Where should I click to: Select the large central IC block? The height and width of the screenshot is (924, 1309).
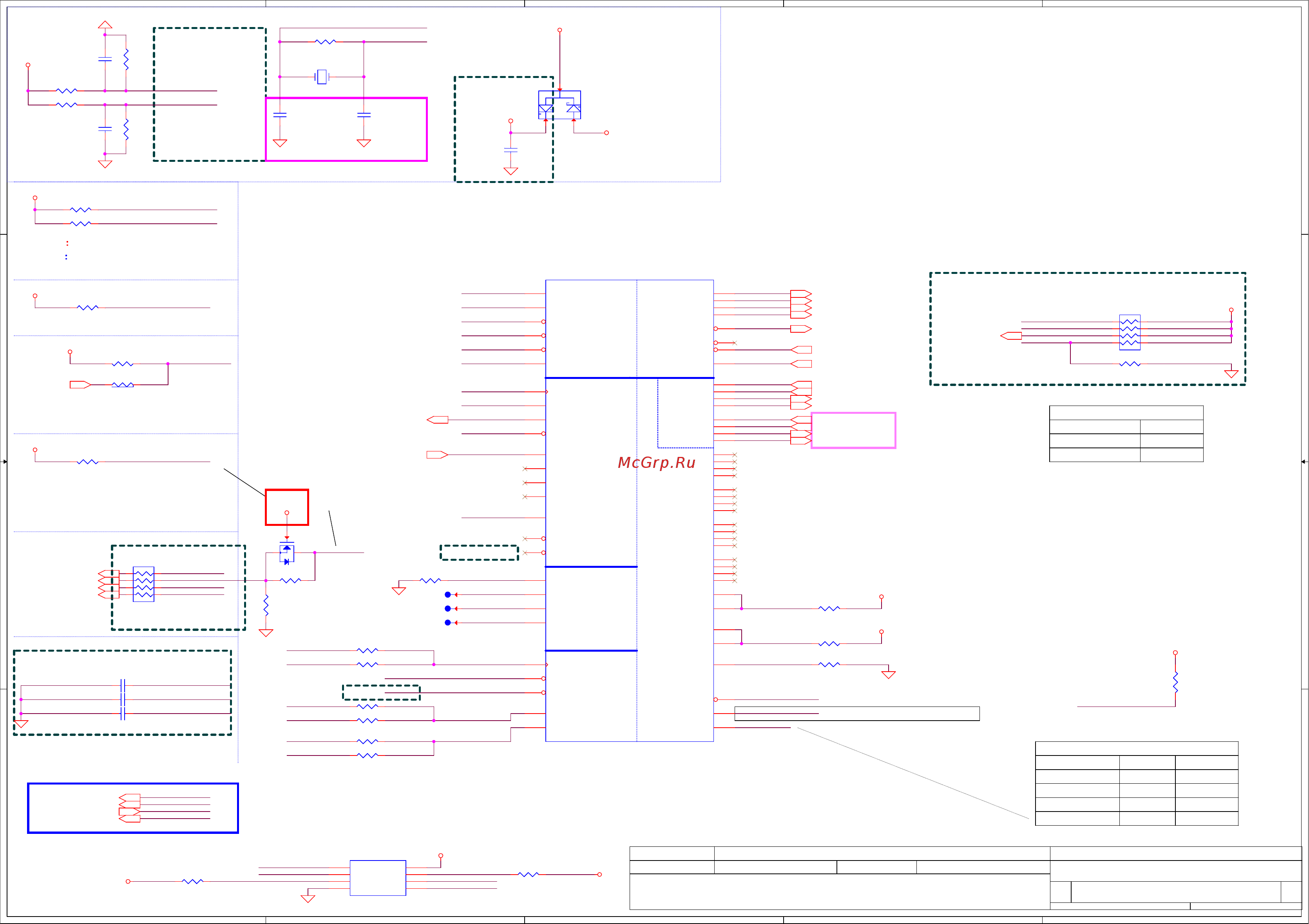[x=629, y=511]
